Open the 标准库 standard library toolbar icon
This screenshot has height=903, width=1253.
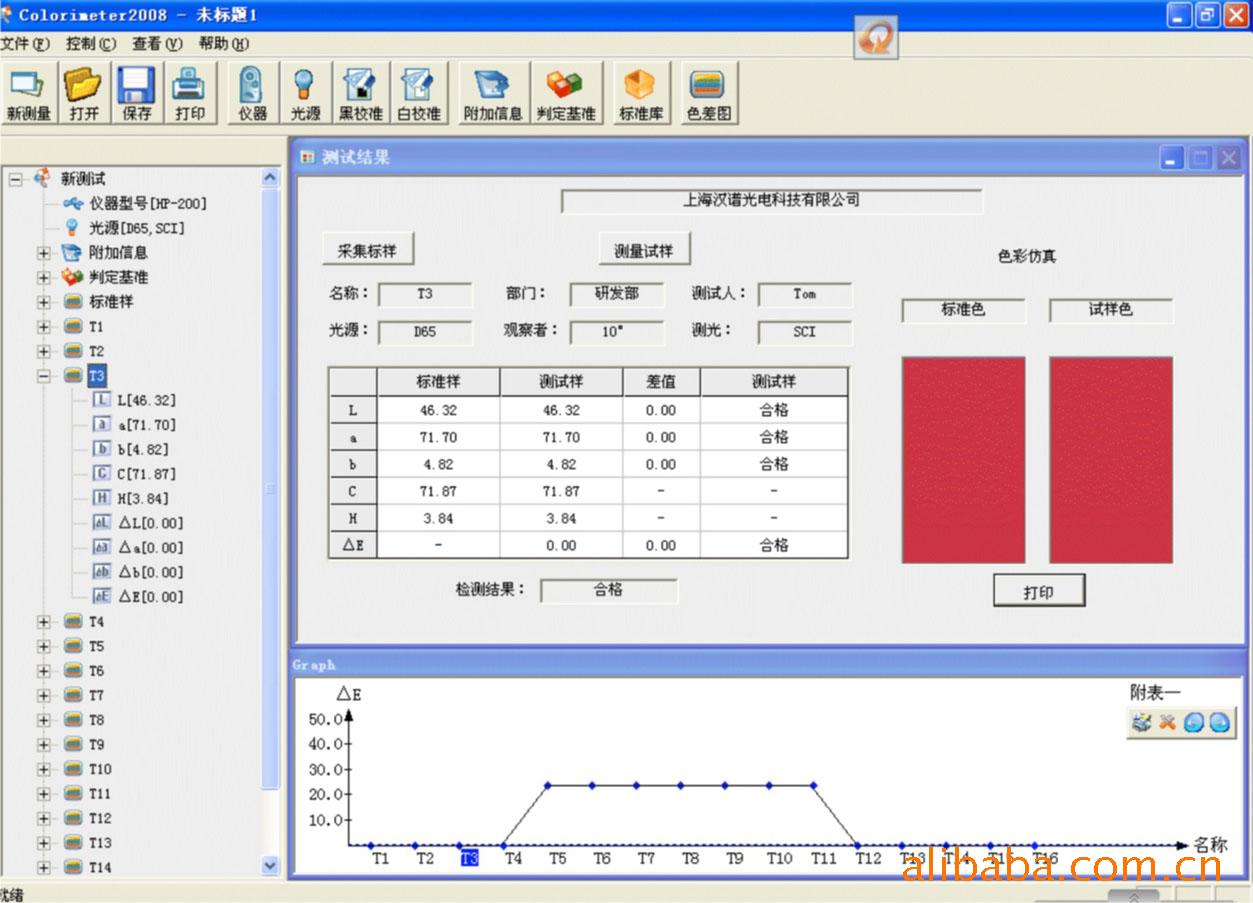641,94
